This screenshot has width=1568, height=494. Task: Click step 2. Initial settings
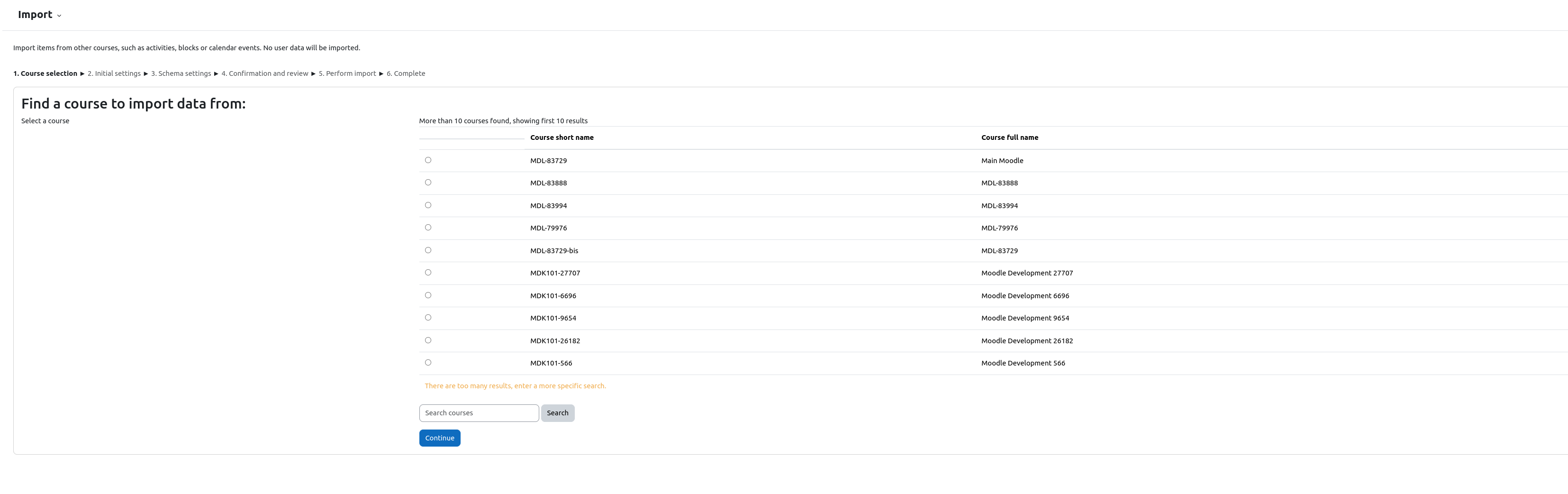pyautogui.click(x=114, y=73)
